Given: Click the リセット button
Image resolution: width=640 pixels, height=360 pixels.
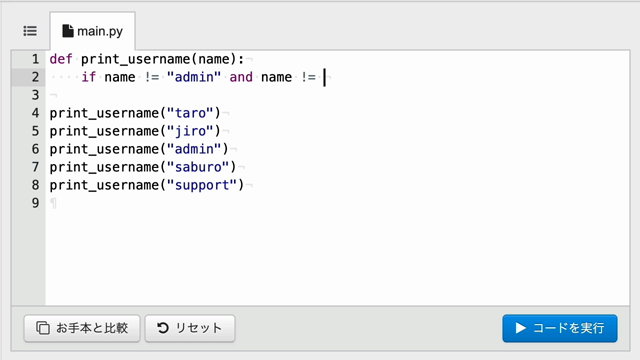Looking at the screenshot, I should coord(190,328).
